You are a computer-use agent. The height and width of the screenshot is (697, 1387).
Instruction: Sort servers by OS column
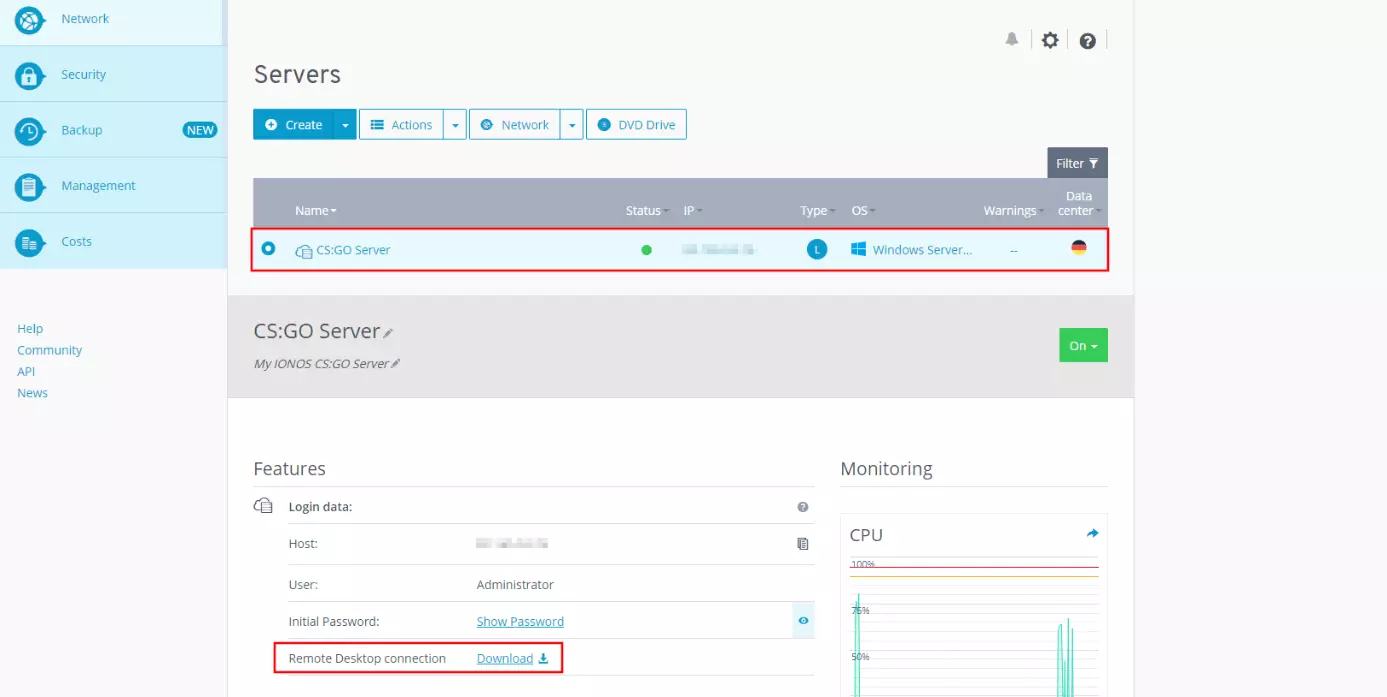point(863,210)
